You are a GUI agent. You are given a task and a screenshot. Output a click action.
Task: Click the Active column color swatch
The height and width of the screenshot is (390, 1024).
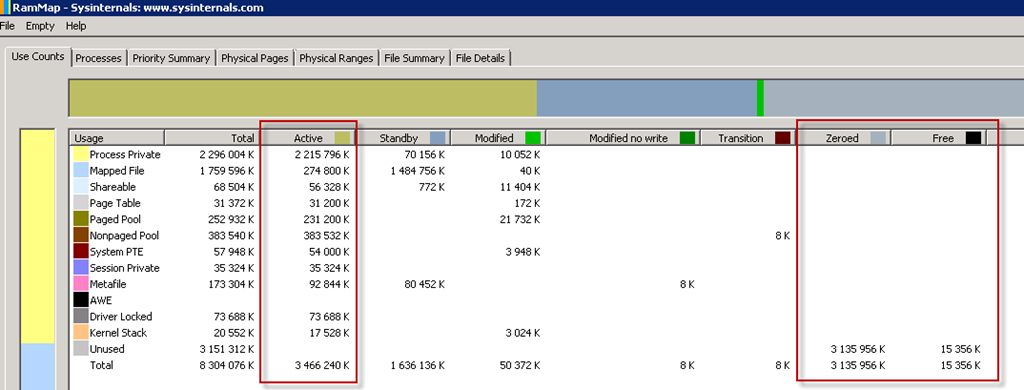342,138
